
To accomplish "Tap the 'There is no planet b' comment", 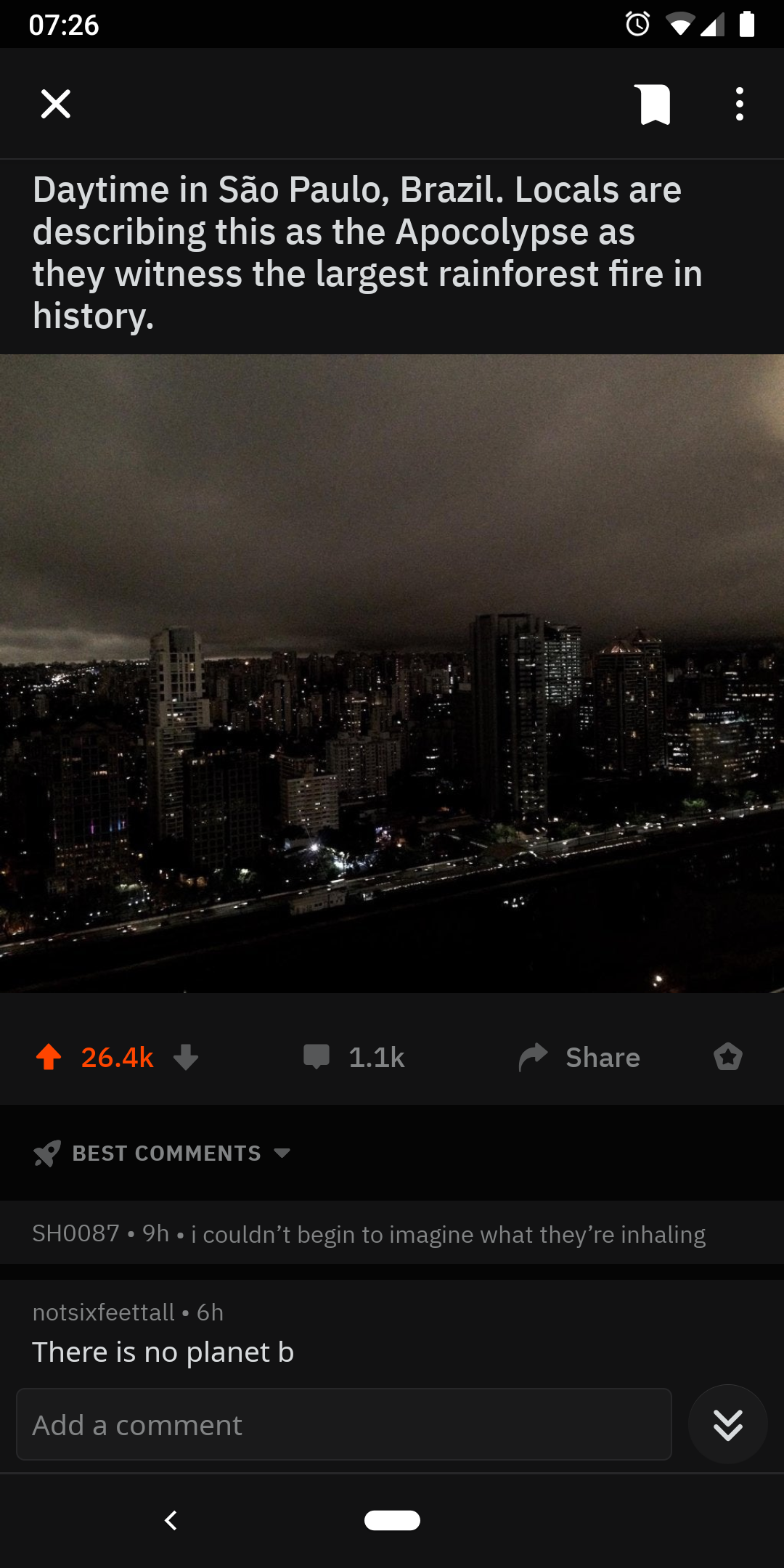I will pyautogui.click(x=163, y=1352).
